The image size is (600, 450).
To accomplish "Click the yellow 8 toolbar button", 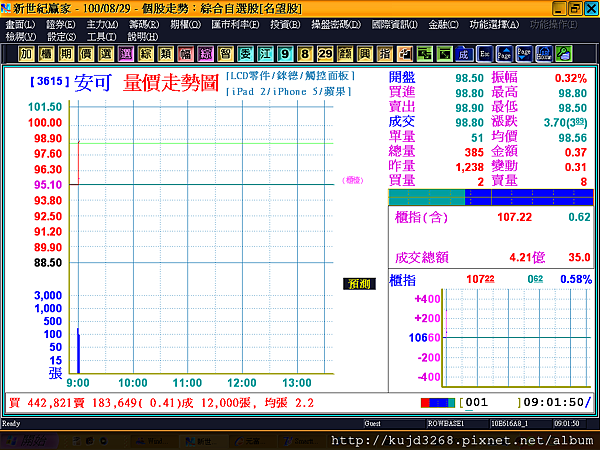I will click(305, 54).
